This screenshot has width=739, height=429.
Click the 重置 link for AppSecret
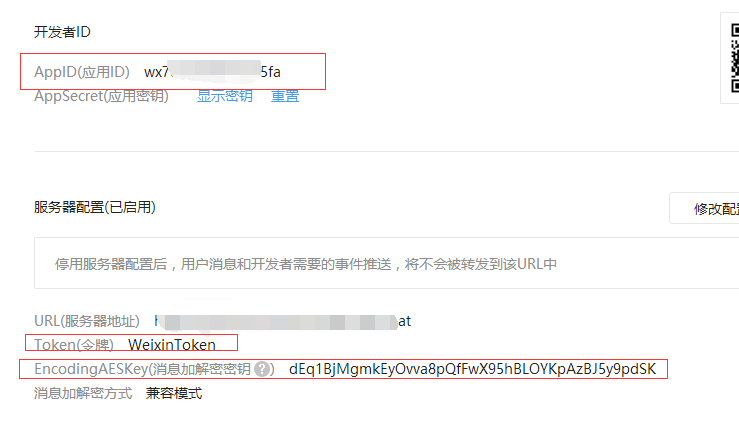[285, 96]
